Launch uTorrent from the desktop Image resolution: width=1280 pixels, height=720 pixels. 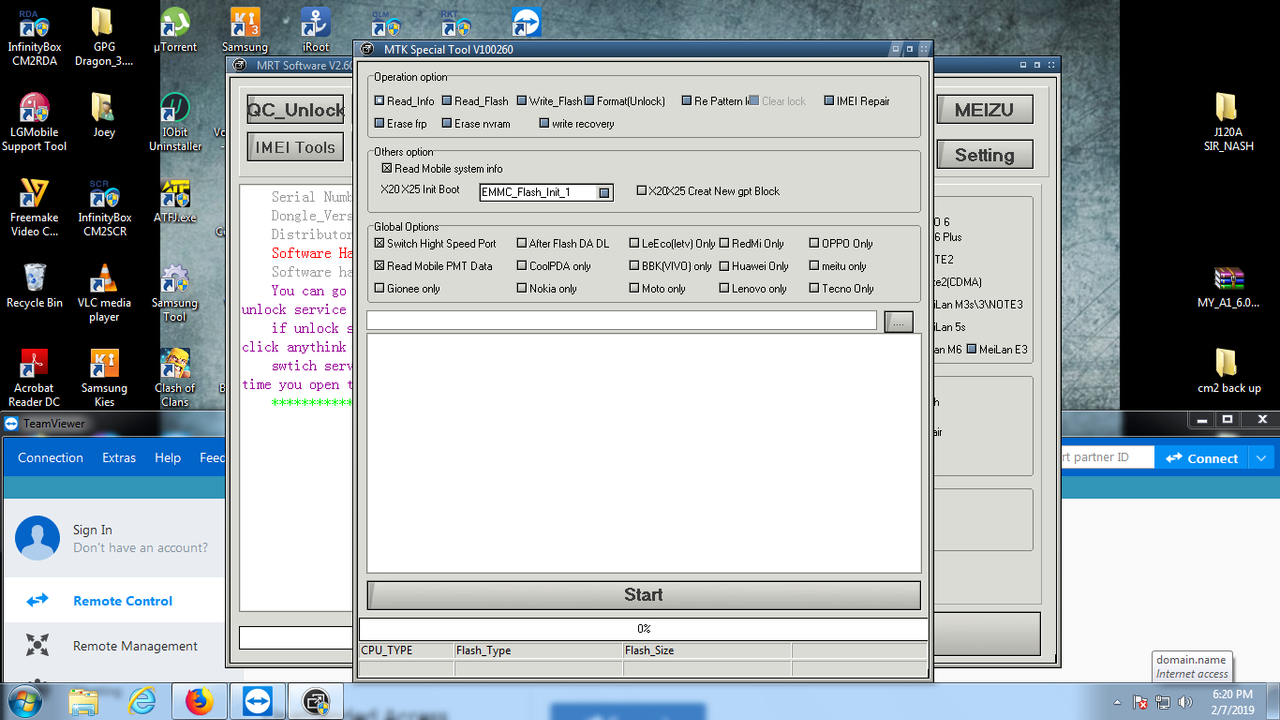pos(175,30)
